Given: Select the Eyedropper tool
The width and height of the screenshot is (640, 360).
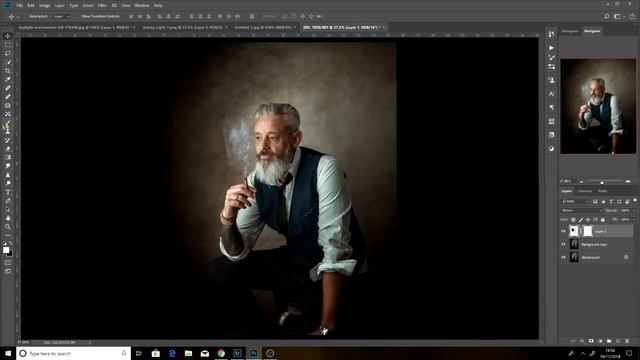Looking at the screenshot, I should pos(7,79).
